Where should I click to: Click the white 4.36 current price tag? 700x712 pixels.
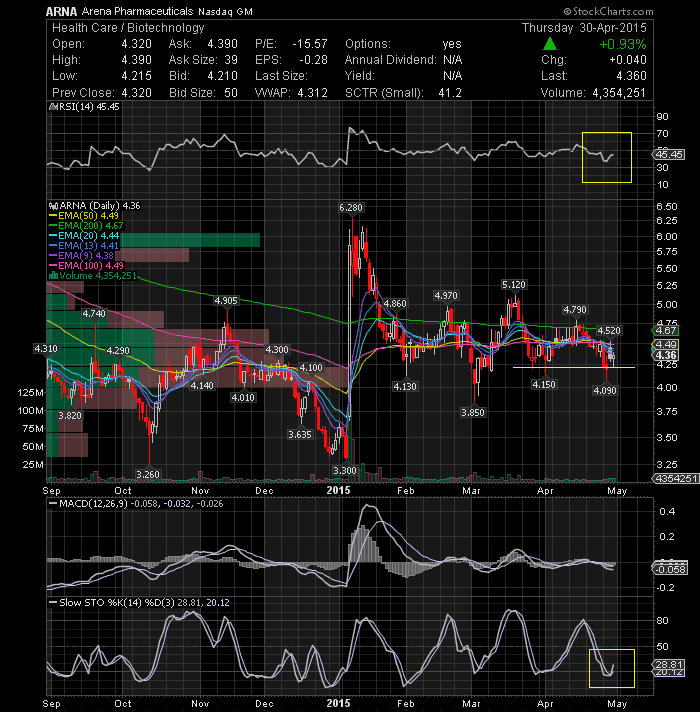pos(665,355)
